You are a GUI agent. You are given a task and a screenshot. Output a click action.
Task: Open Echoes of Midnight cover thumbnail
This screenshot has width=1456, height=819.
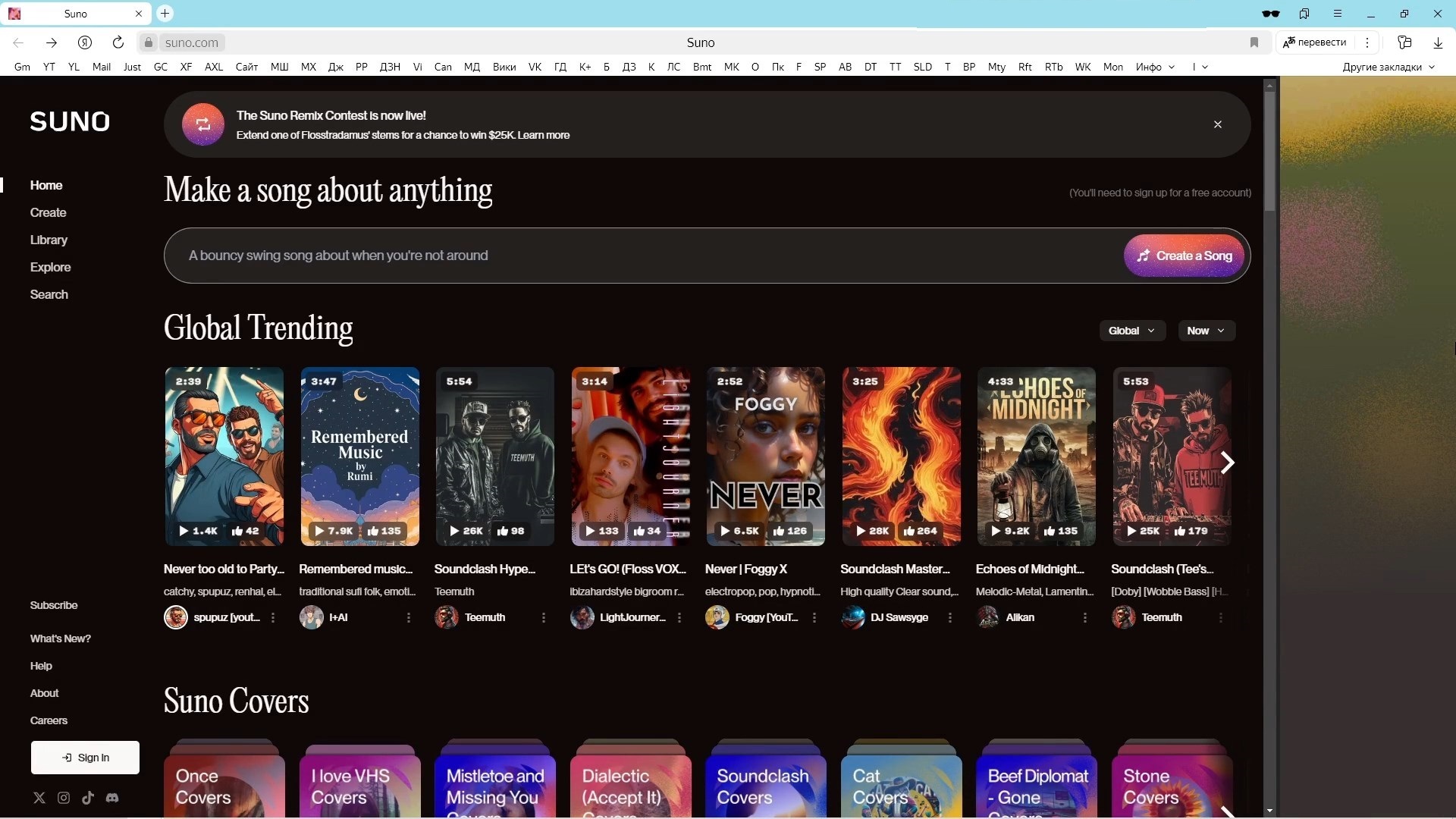coord(1036,457)
